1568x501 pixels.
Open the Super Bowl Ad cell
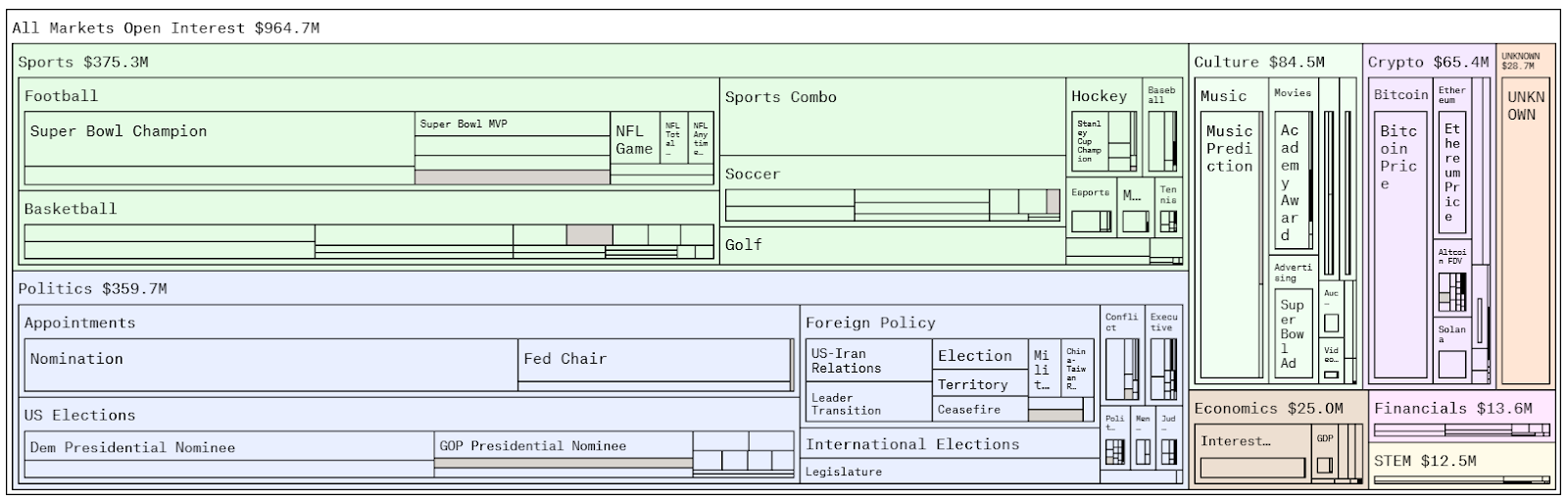1292,333
